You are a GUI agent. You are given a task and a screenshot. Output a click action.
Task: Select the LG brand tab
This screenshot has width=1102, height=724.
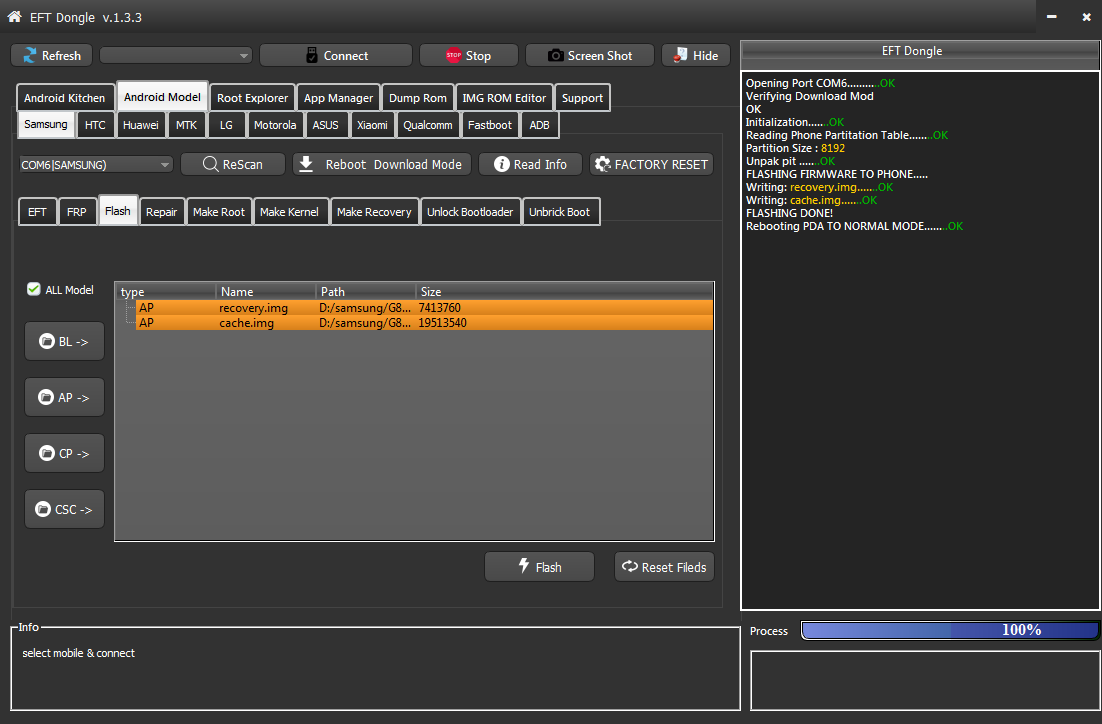226,125
